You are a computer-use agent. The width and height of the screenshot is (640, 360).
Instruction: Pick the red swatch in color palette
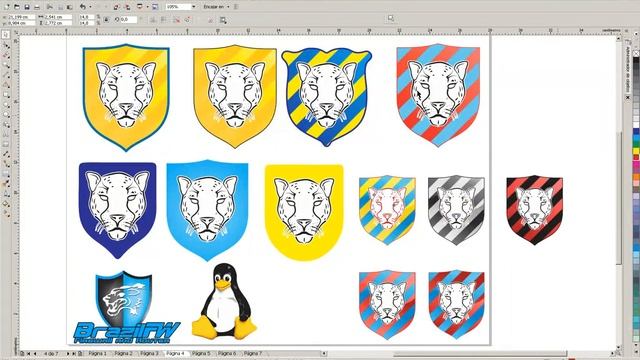pyautogui.click(x=636, y=157)
